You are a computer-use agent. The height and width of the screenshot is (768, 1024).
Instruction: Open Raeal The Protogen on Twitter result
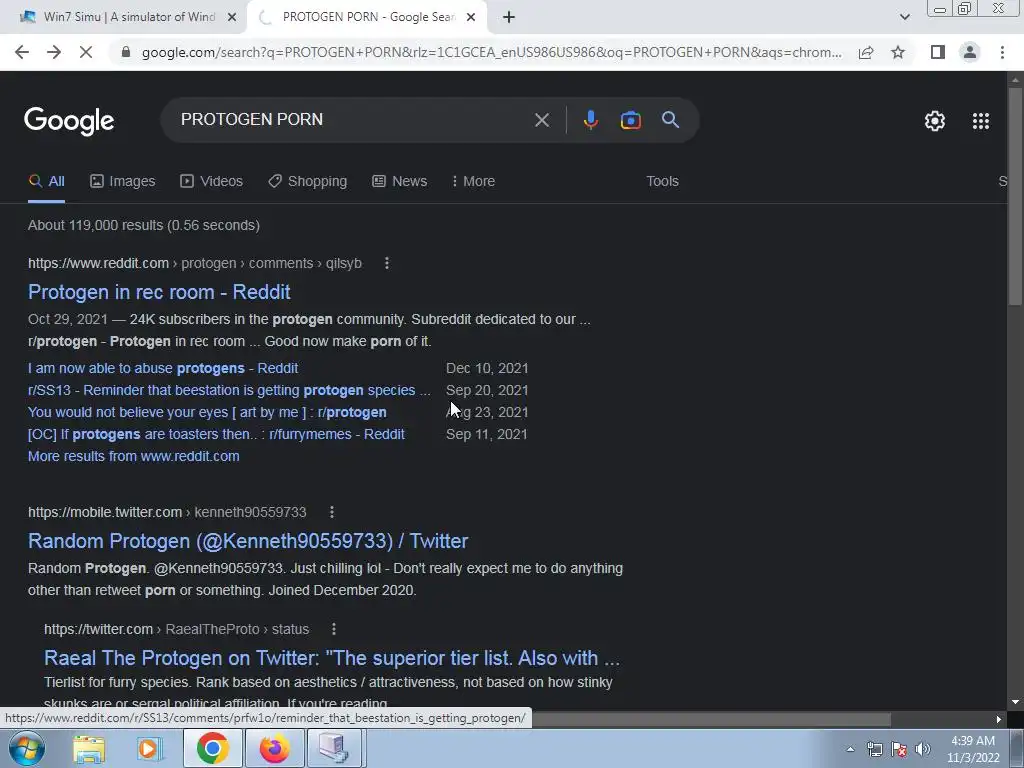pyautogui.click(x=332, y=658)
